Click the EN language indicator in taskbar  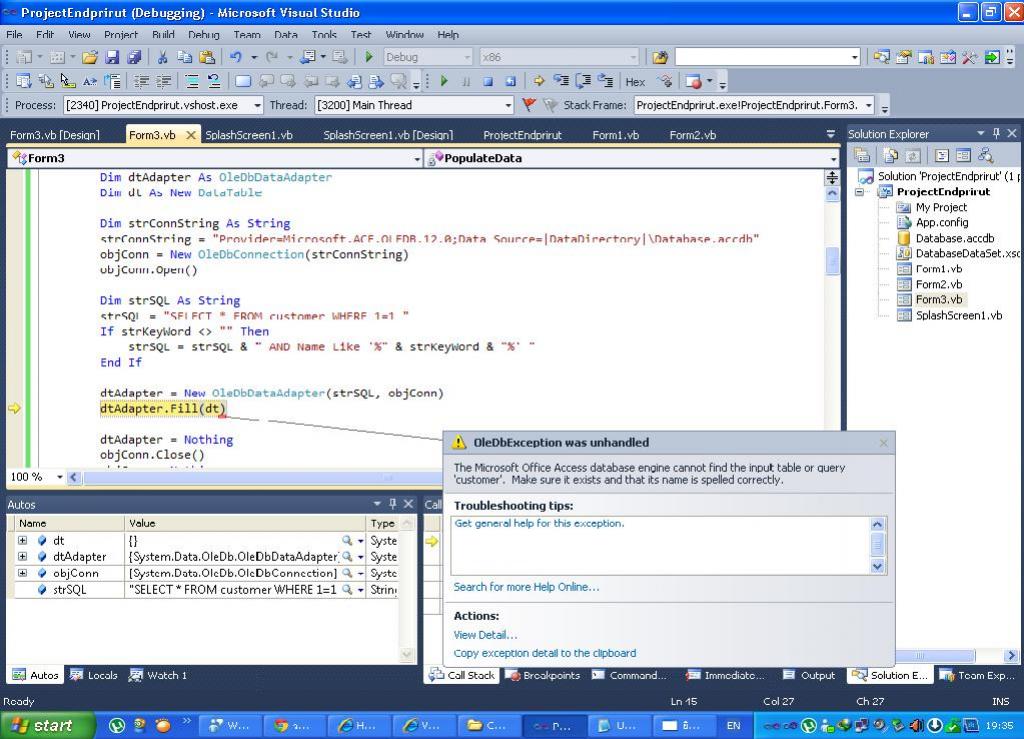733,725
